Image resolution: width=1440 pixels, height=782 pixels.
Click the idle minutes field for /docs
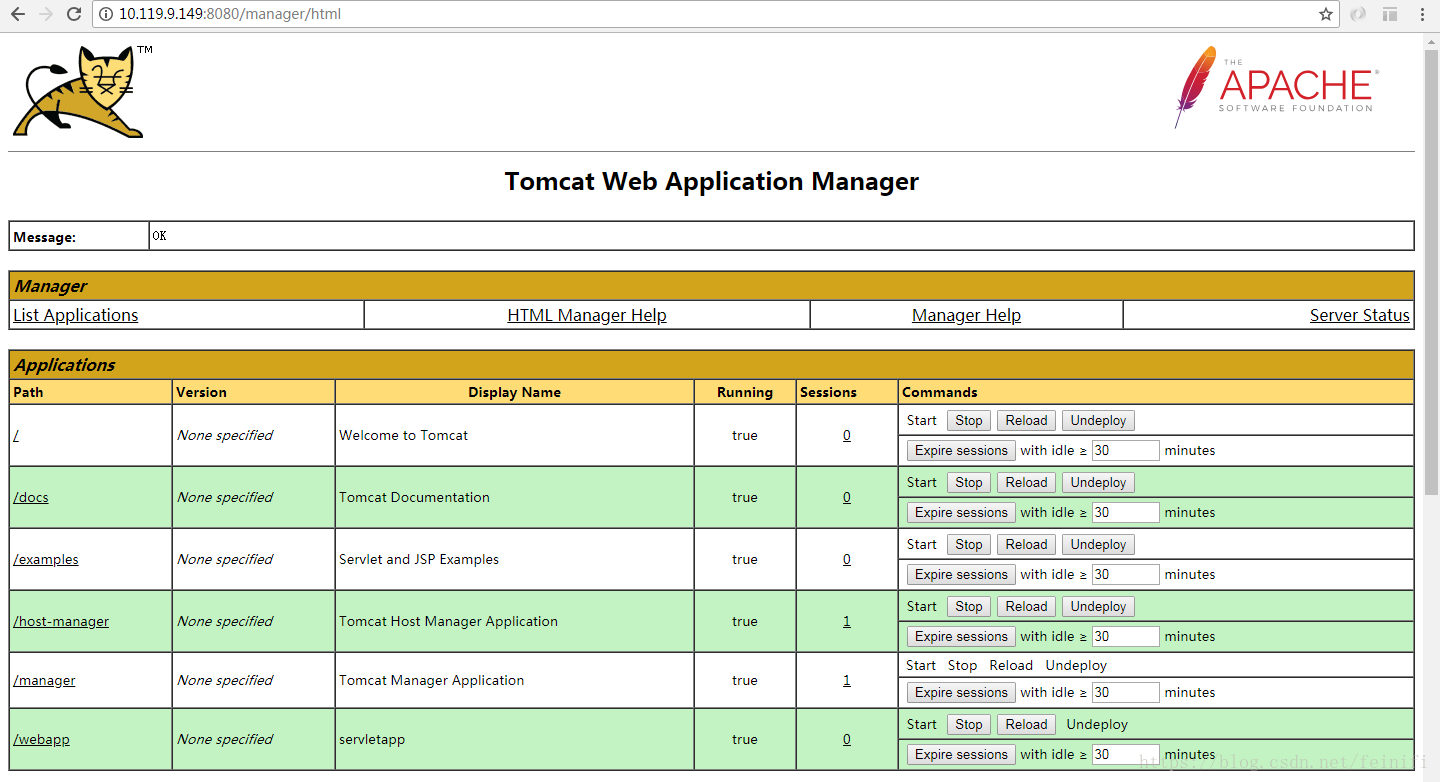pyautogui.click(x=1126, y=513)
